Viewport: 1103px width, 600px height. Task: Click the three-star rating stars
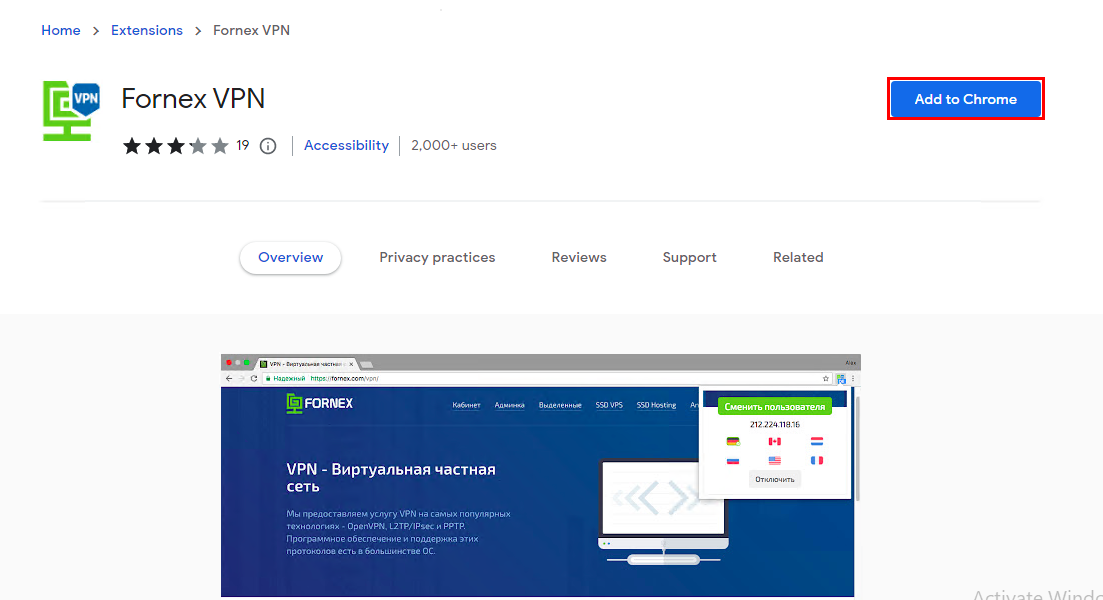click(x=176, y=146)
